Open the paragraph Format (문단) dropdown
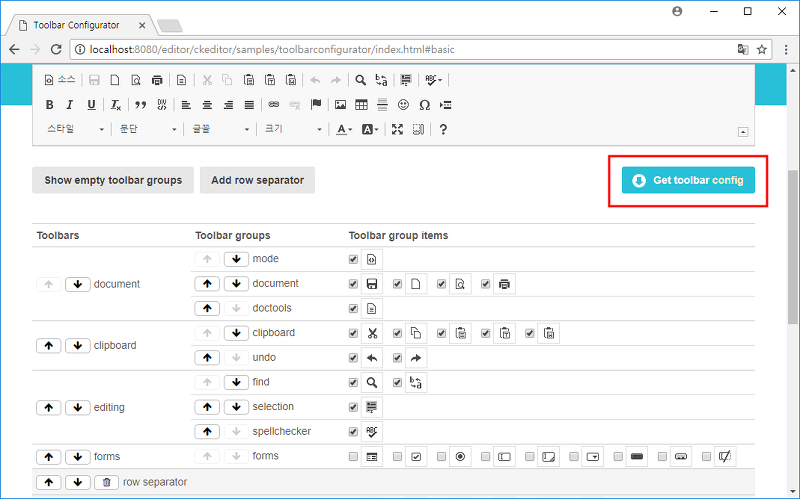The image size is (800, 499). tap(148, 130)
